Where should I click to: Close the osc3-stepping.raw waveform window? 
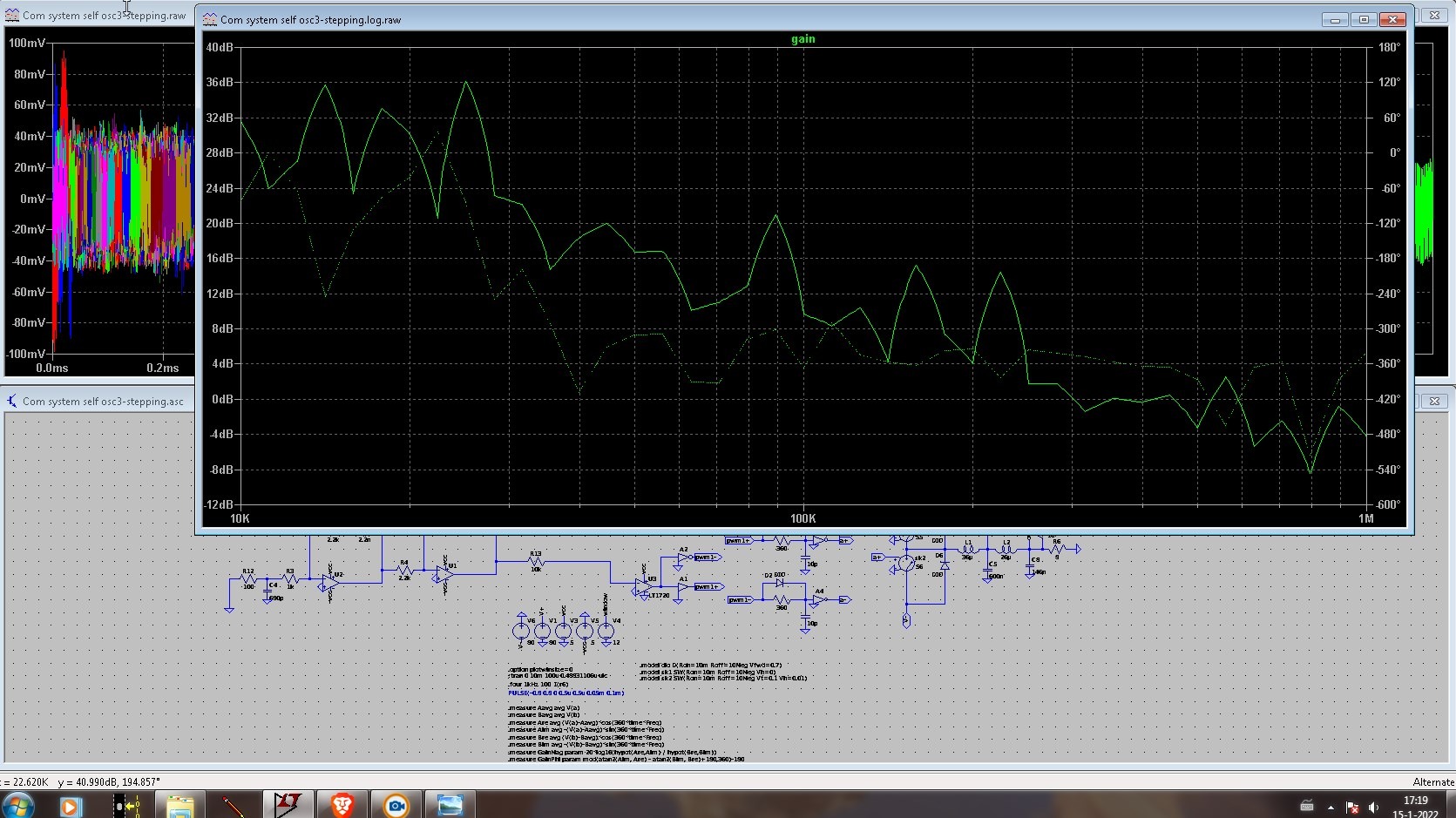(1434, 15)
